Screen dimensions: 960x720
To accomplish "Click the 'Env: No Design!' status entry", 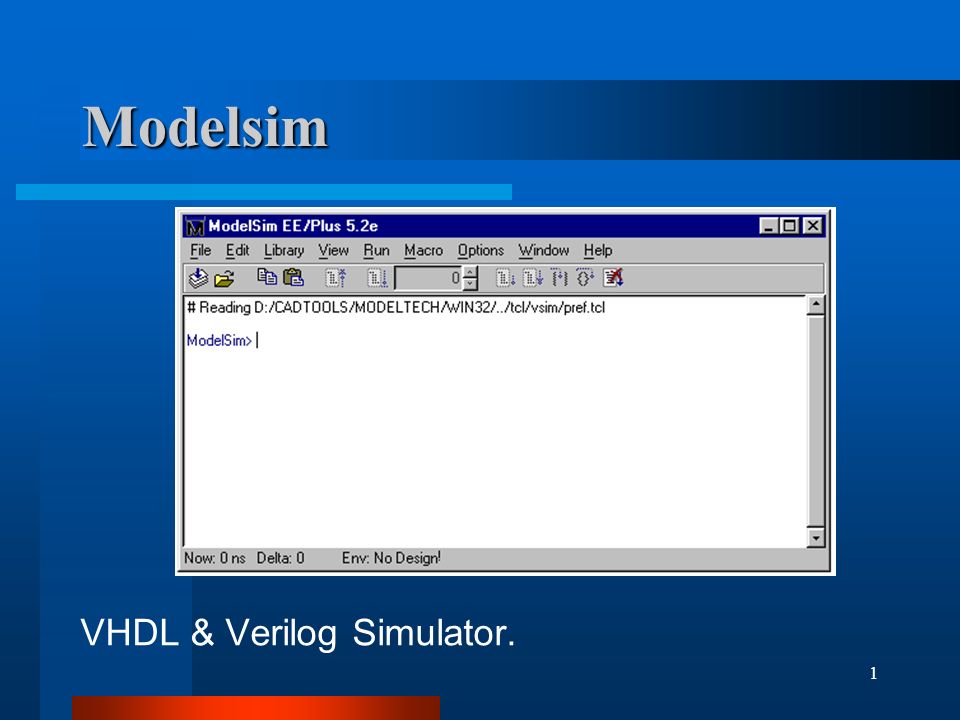I will coord(391,558).
